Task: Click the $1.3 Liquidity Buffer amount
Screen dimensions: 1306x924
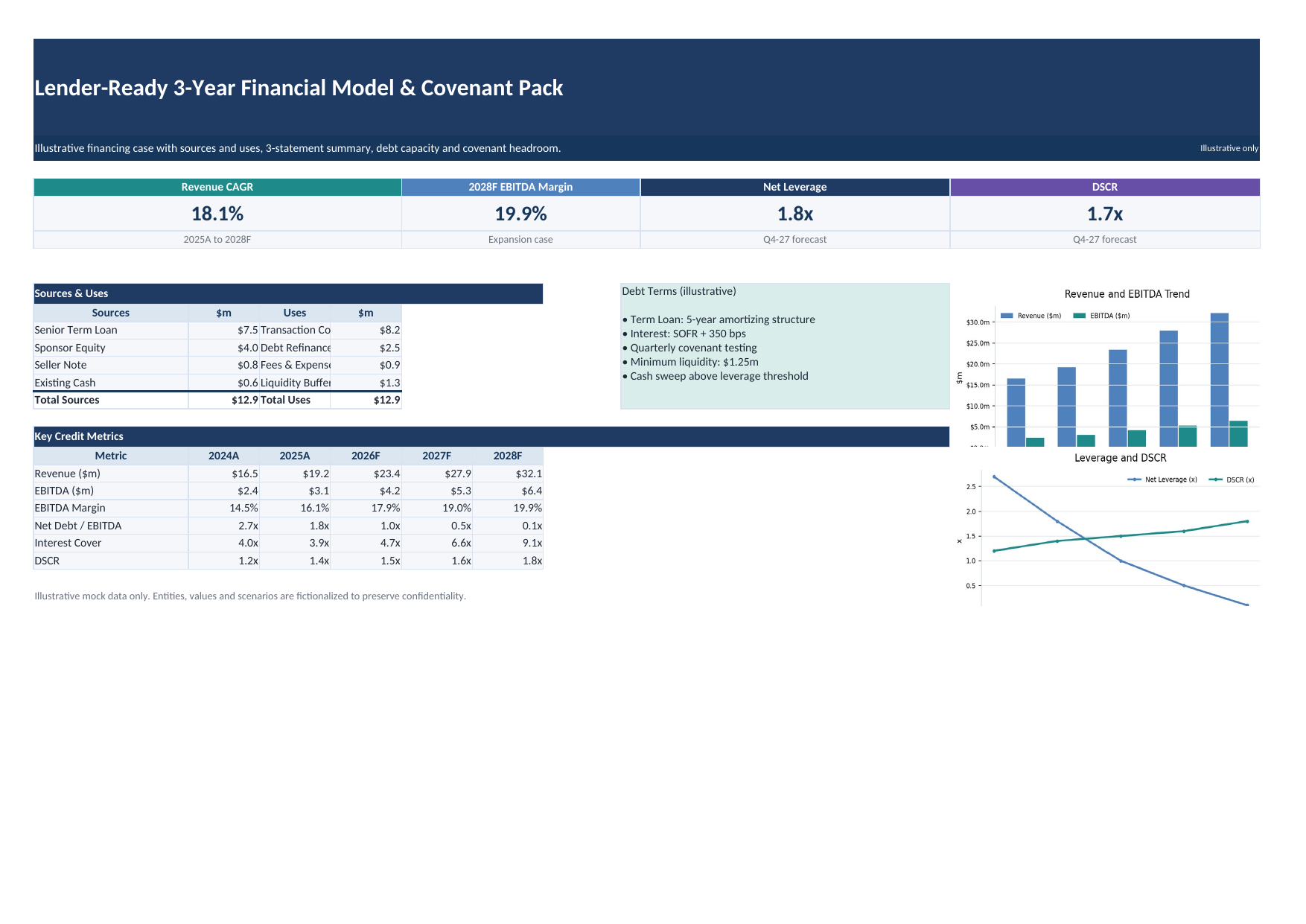Action: 366,383
